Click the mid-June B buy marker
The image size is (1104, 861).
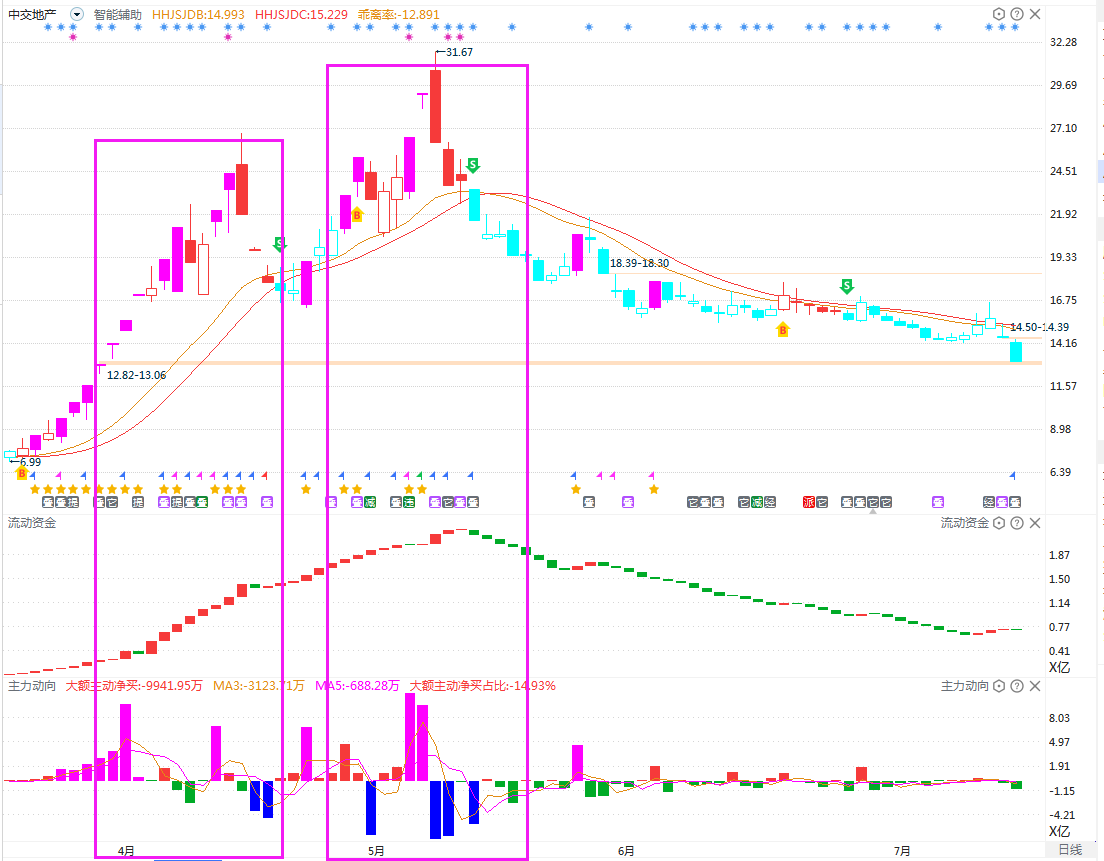point(782,329)
